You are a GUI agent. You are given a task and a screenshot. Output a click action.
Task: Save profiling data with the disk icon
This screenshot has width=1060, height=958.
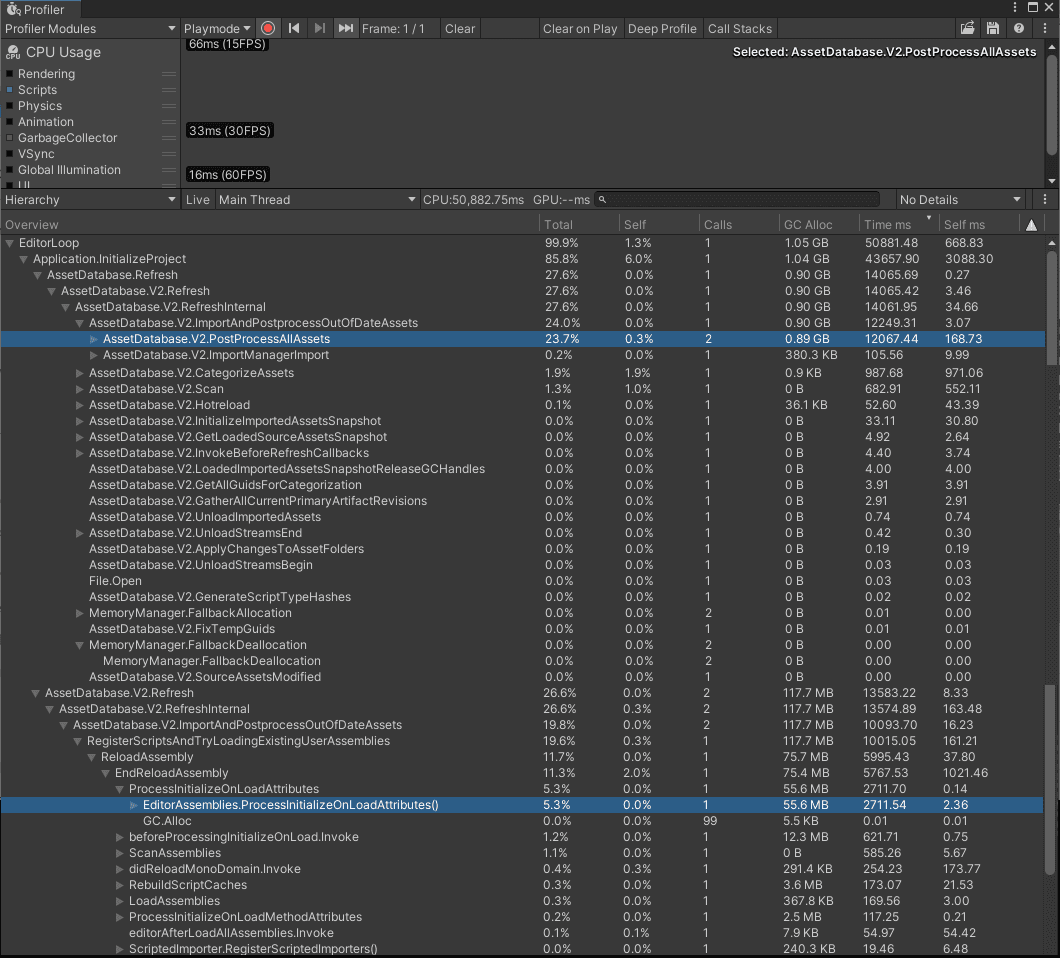[x=993, y=28]
